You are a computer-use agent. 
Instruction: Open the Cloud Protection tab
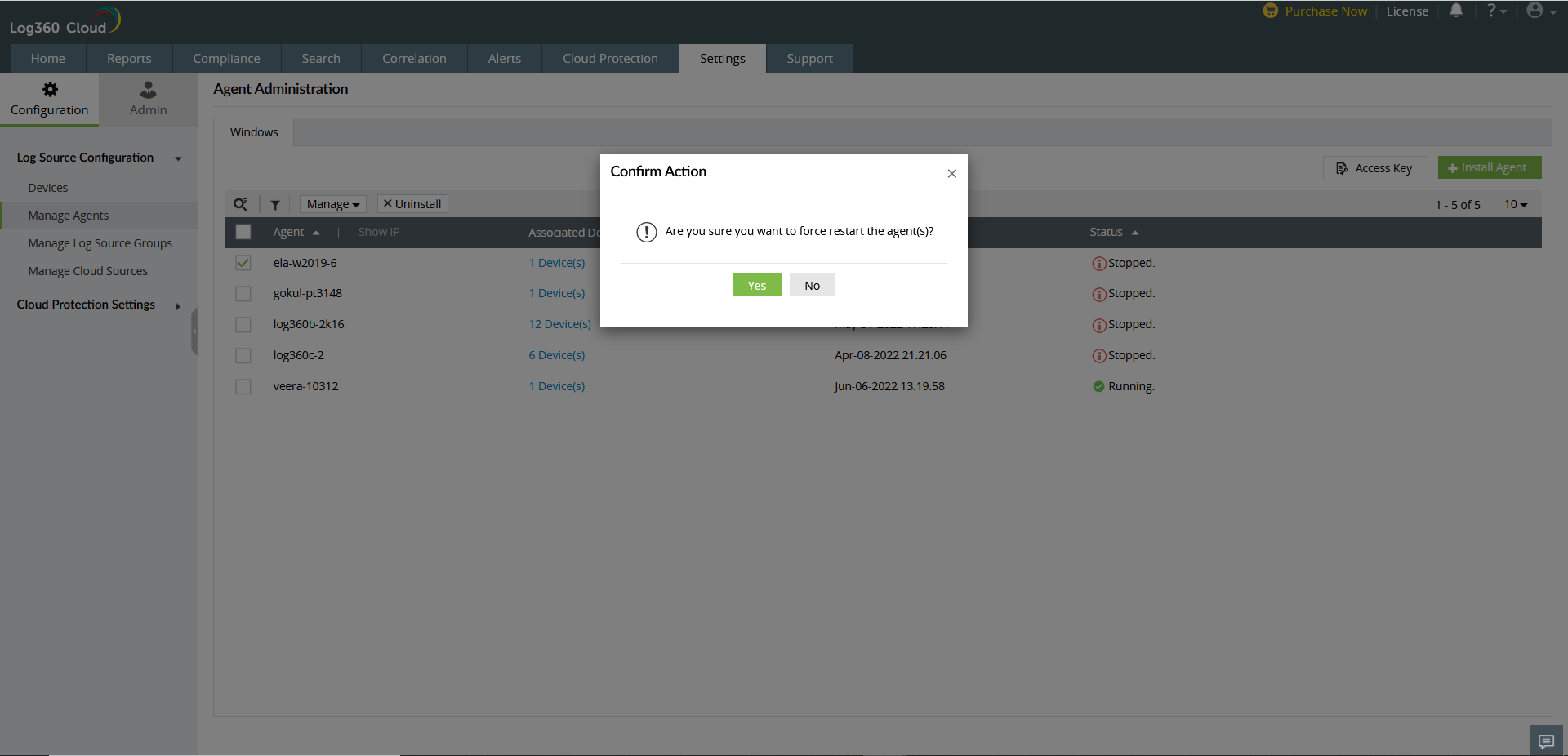pos(610,59)
